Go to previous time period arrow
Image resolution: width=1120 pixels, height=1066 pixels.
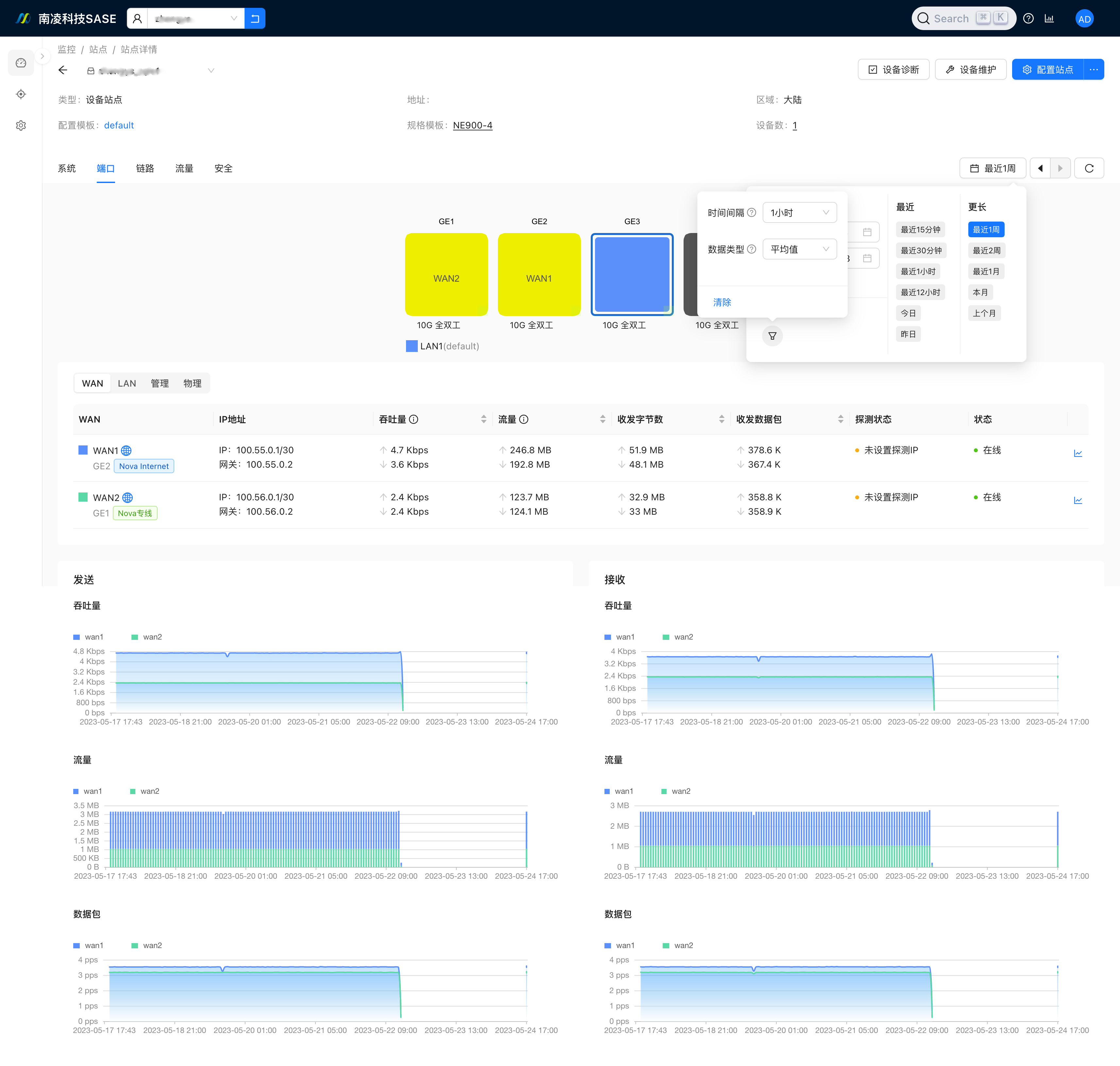click(1040, 168)
